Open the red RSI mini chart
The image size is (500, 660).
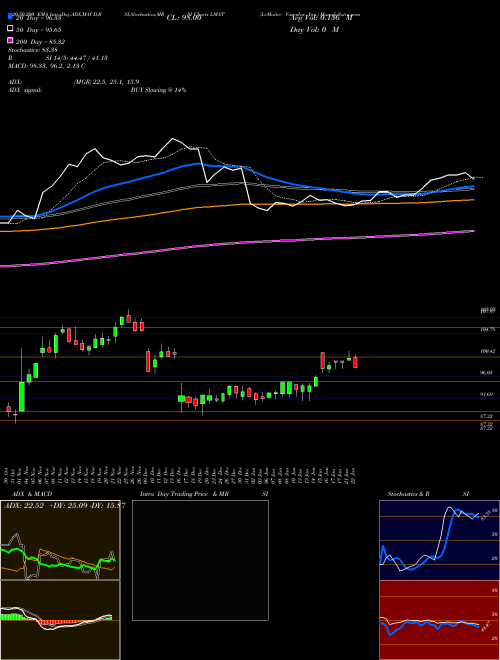point(439,620)
